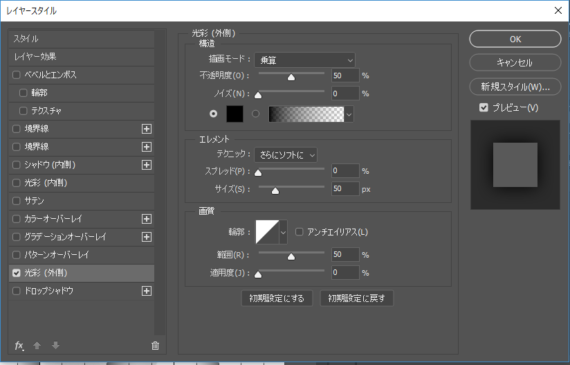Image resolution: width=570 pixels, height=365 pixels.
Task: Click the 範囲 value field
Action: tap(345, 254)
